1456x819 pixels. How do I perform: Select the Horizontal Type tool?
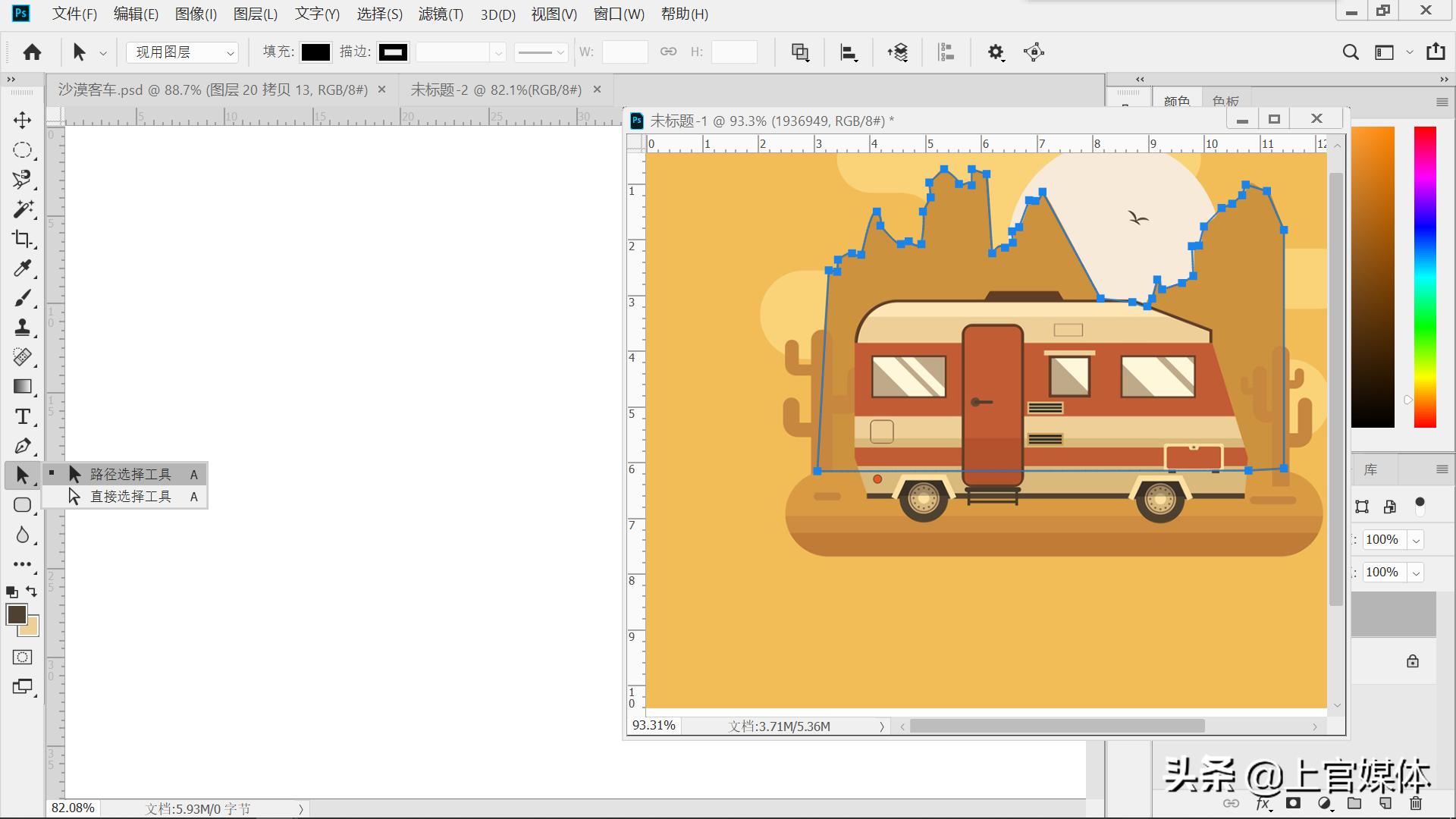click(22, 416)
